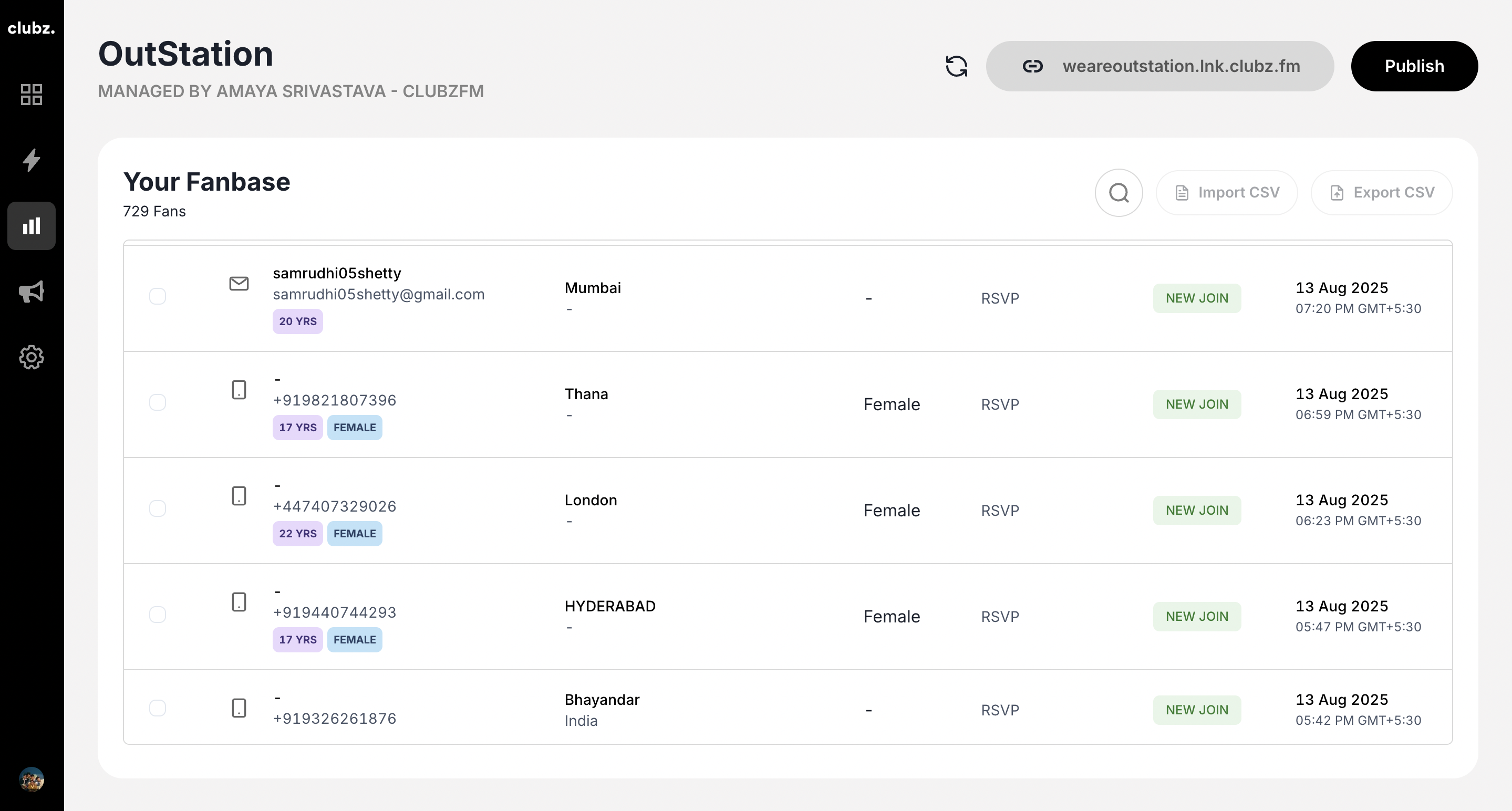Open the fanbase search magnifier button
The height and width of the screenshot is (811, 1512).
click(x=1118, y=192)
